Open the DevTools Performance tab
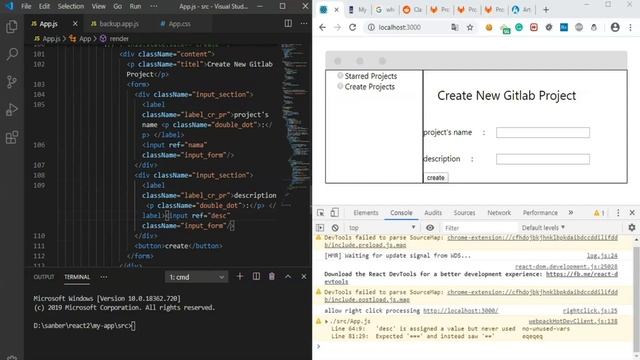Viewport: 640px width, 360px height. pos(540,213)
